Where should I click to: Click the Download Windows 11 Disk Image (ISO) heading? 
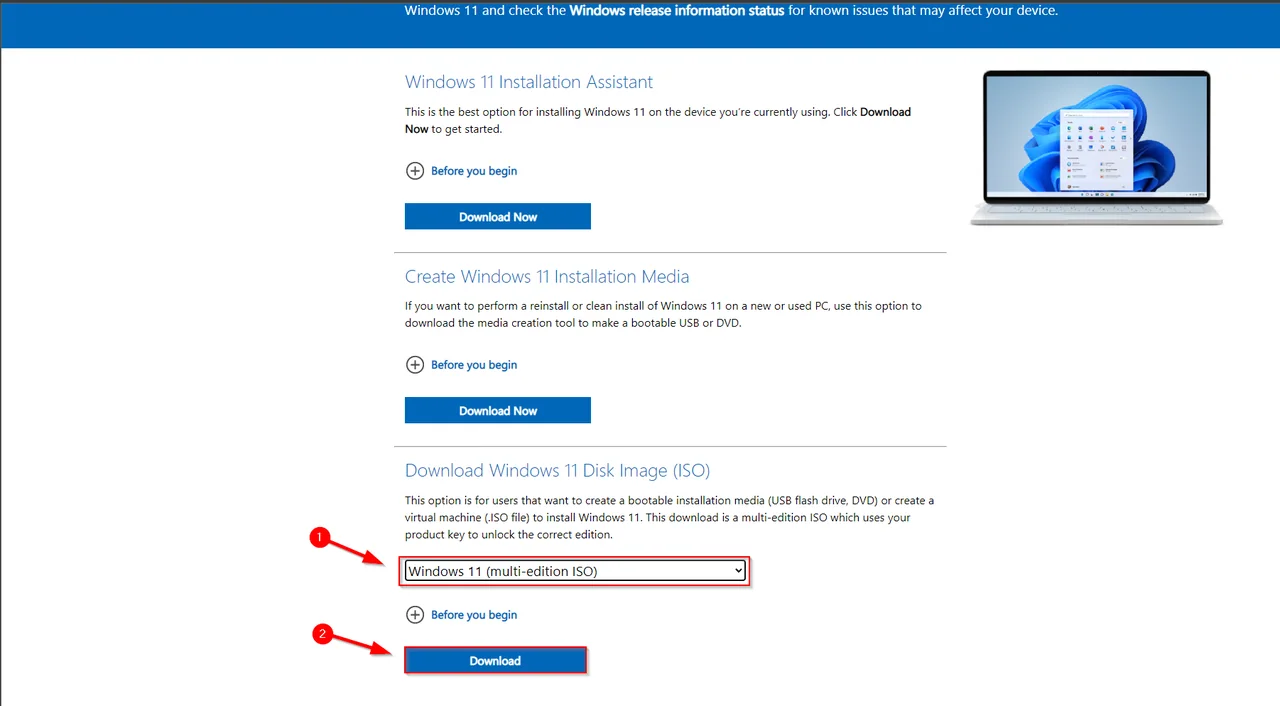click(x=557, y=470)
